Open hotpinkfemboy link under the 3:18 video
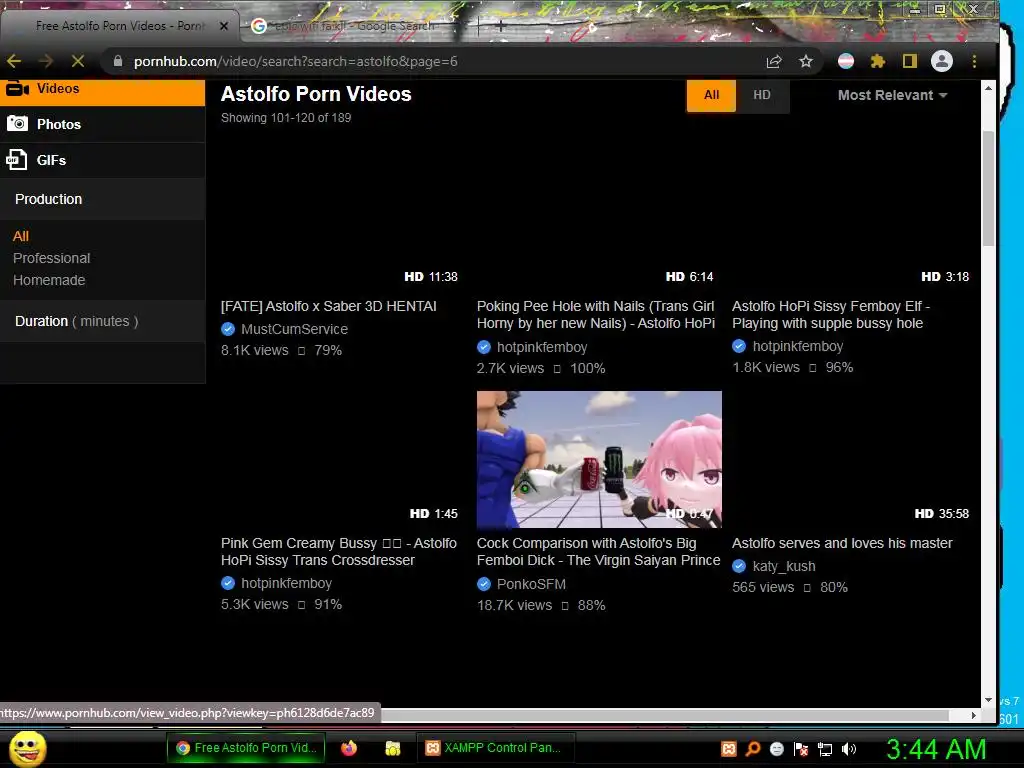This screenshot has height=768, width=1024. [797, 346]
